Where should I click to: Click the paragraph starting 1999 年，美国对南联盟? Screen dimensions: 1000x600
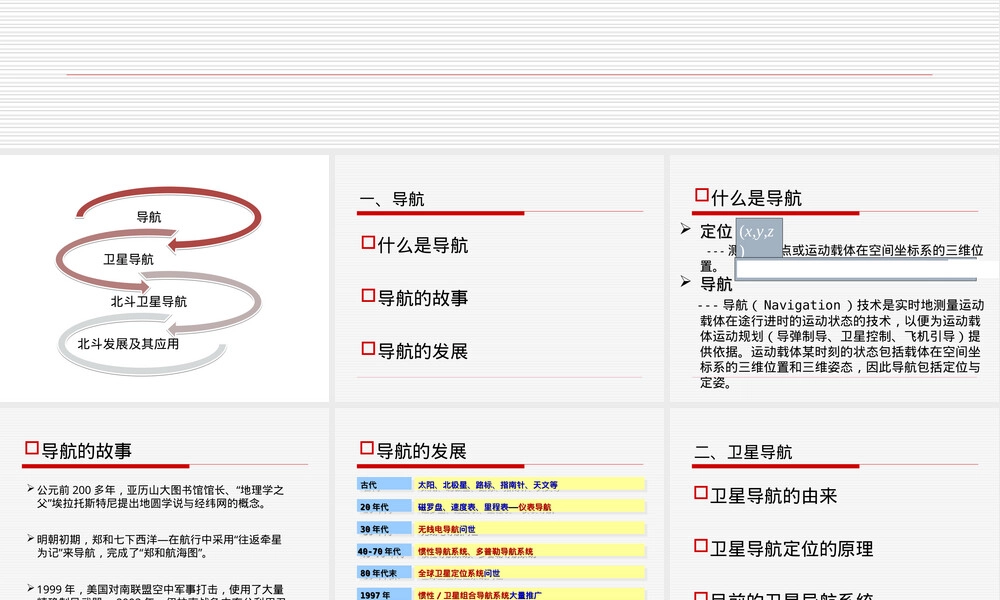(156, 592)
